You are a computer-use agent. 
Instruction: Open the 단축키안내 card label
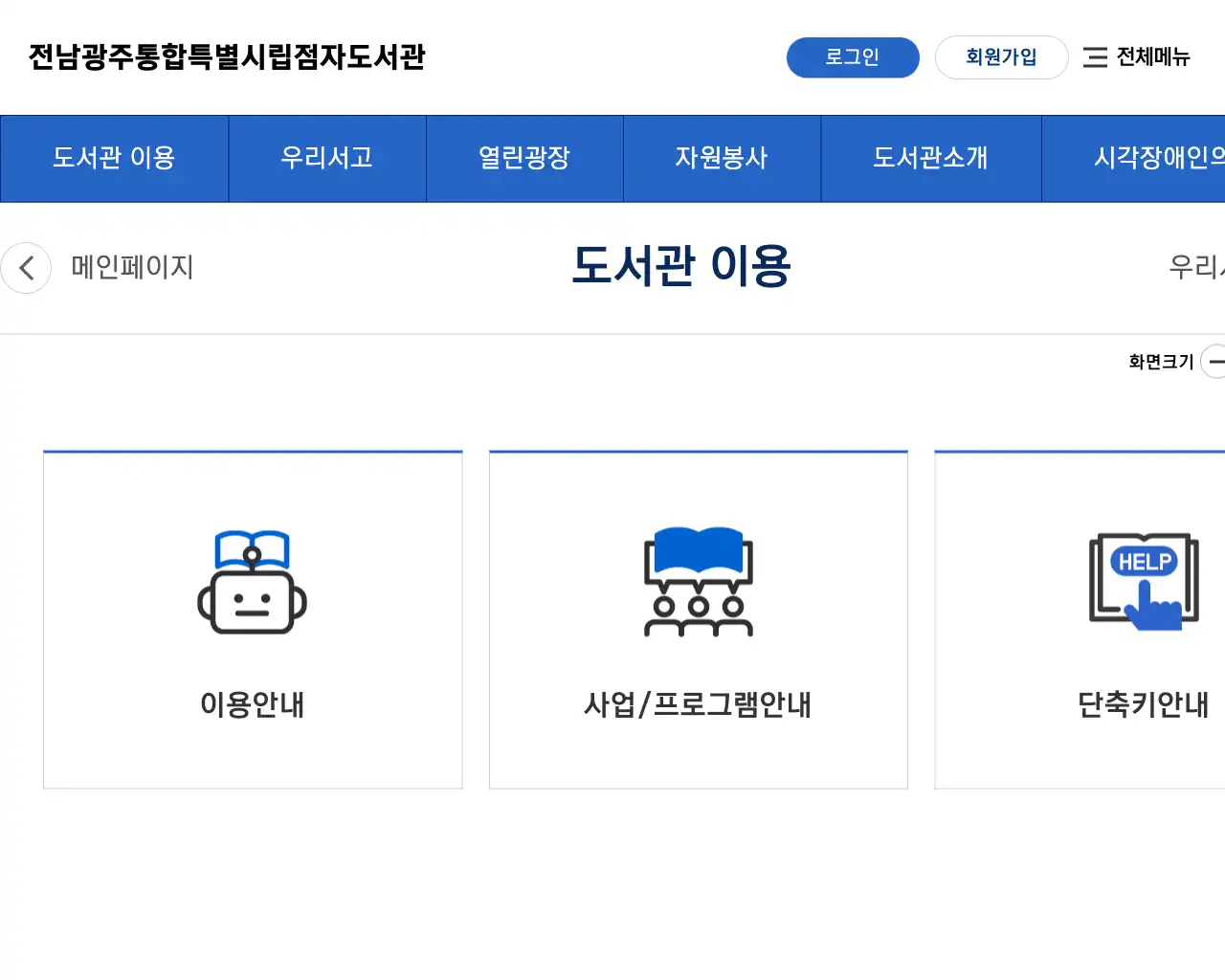tap(1144, 704)
